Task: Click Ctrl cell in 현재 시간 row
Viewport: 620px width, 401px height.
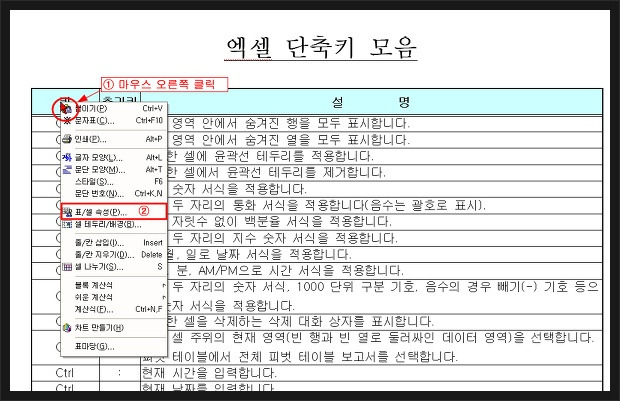Action: 64,373
